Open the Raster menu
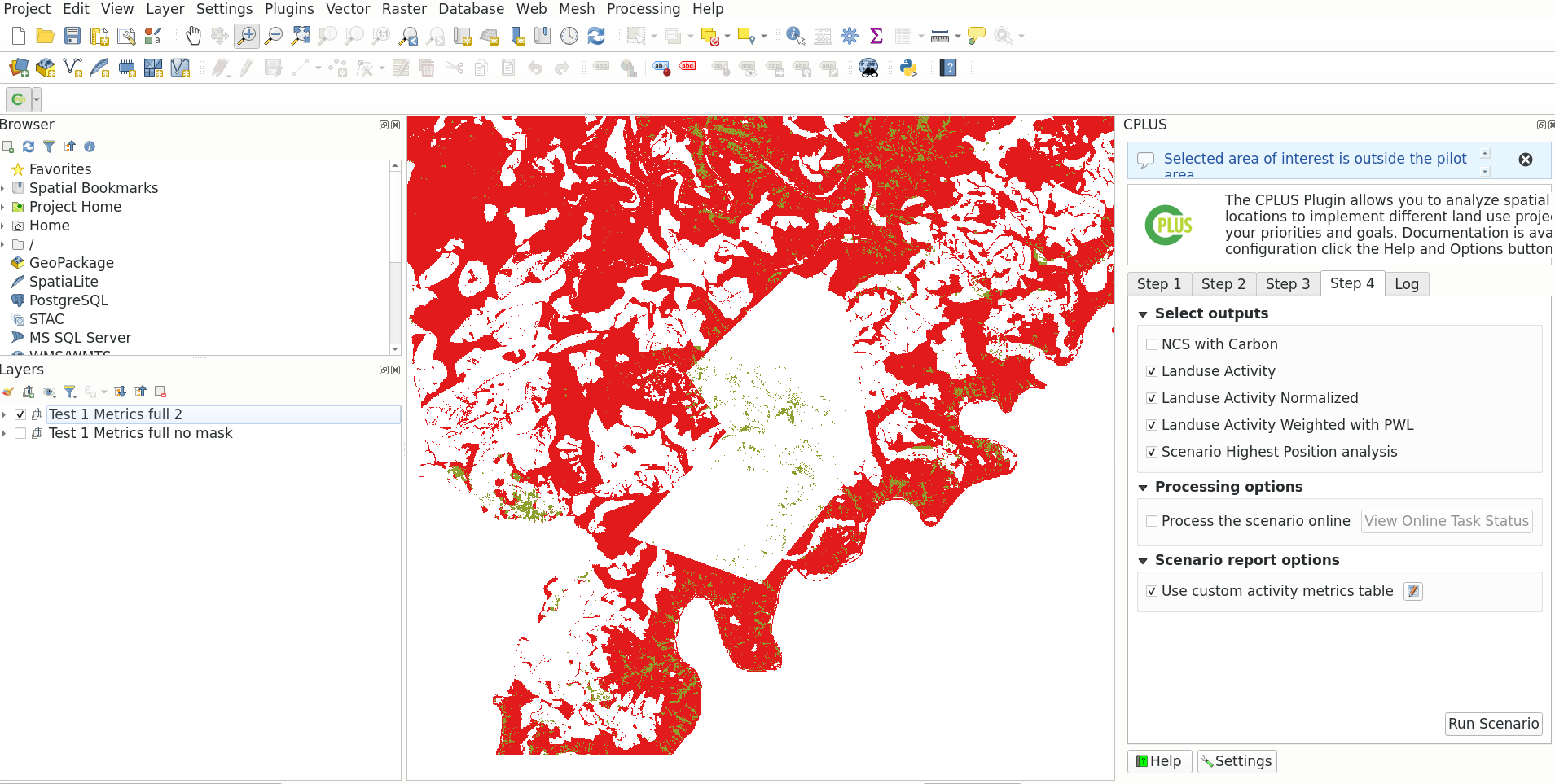Image resolution: width=1555 pixels, height=784 pixels. (404, 9)
